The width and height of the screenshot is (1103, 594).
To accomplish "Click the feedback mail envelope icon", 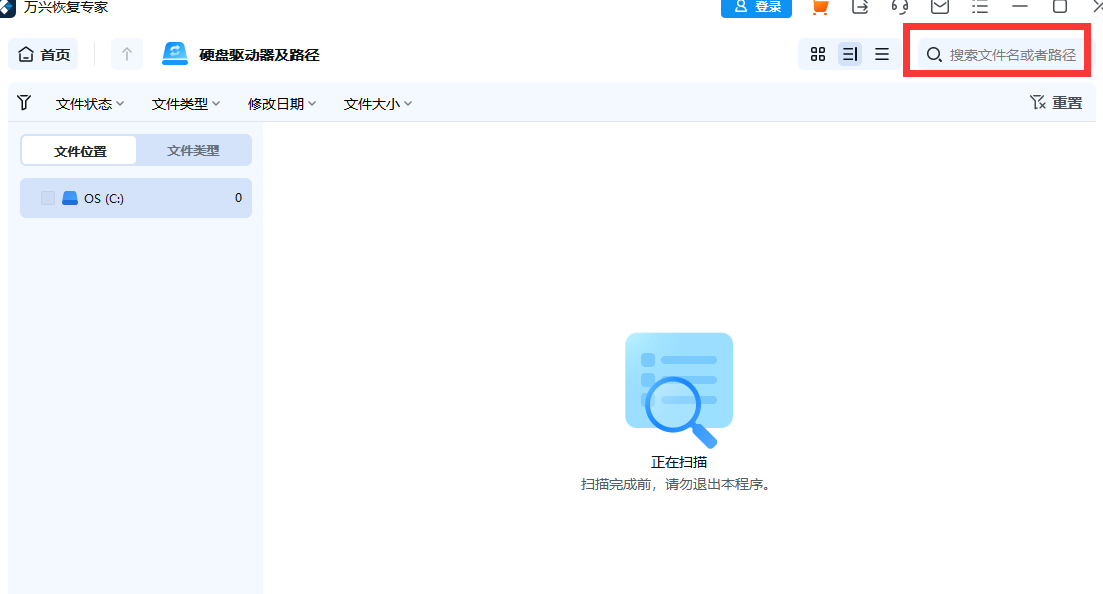I will pos(938,8).
